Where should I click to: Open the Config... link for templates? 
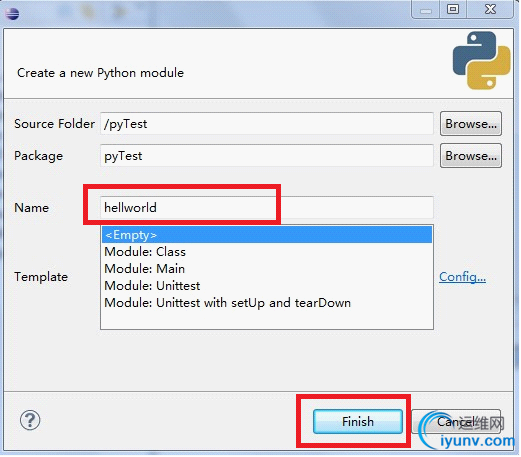point(462,277)
